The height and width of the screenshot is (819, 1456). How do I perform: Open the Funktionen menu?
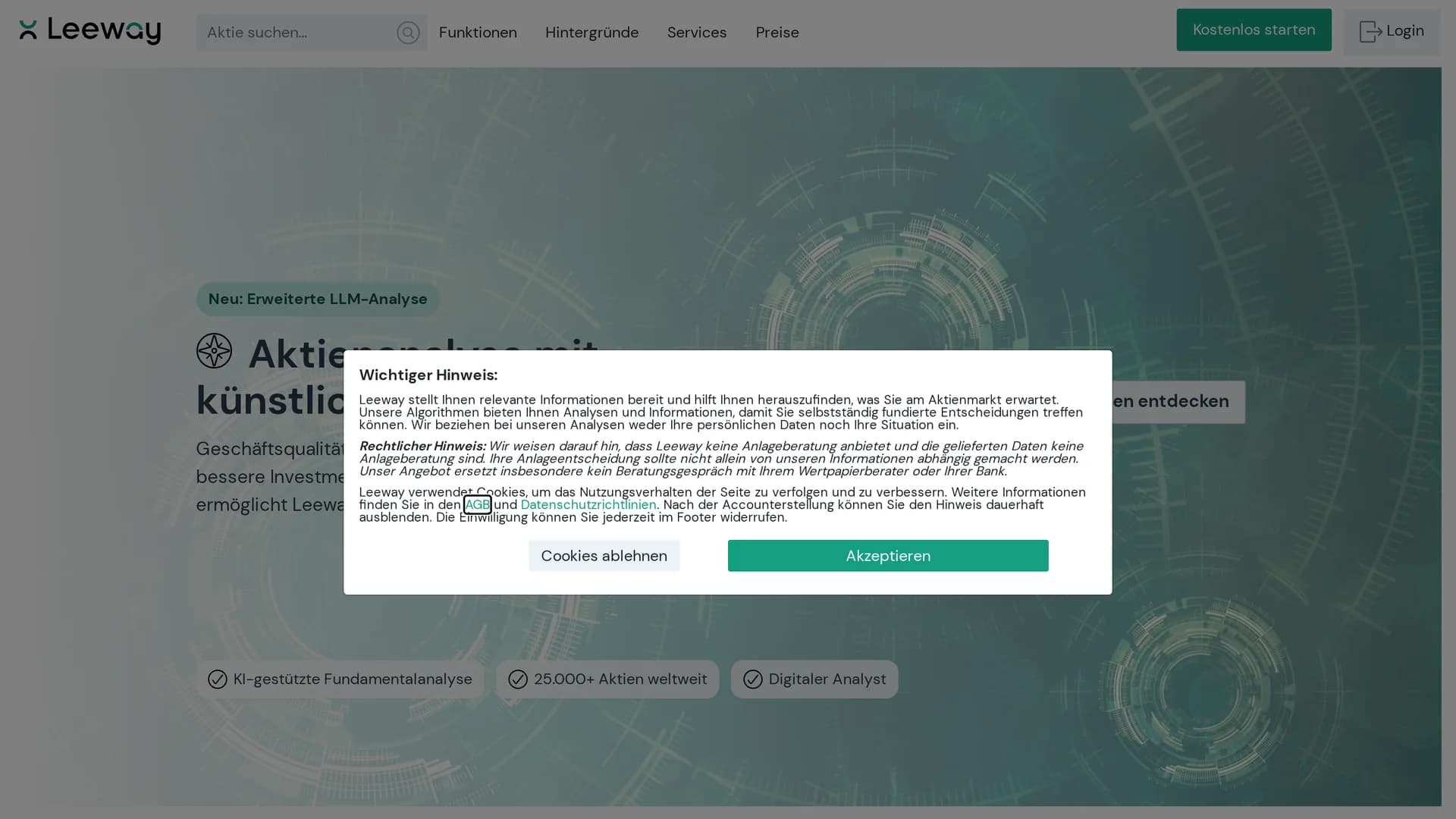pyautogui.click(x=478, y=33)
